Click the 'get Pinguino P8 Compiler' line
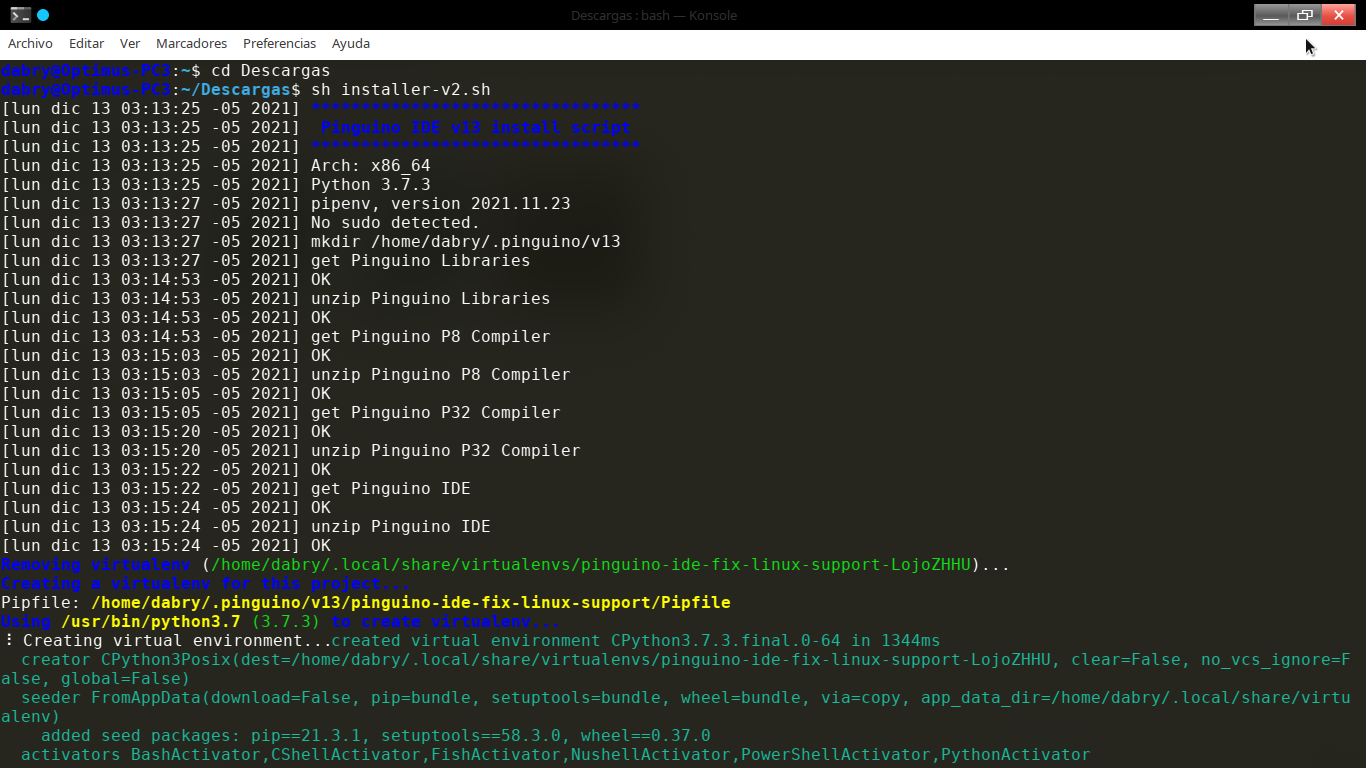Screen dimensions: 1366x768 pos(431,337)
